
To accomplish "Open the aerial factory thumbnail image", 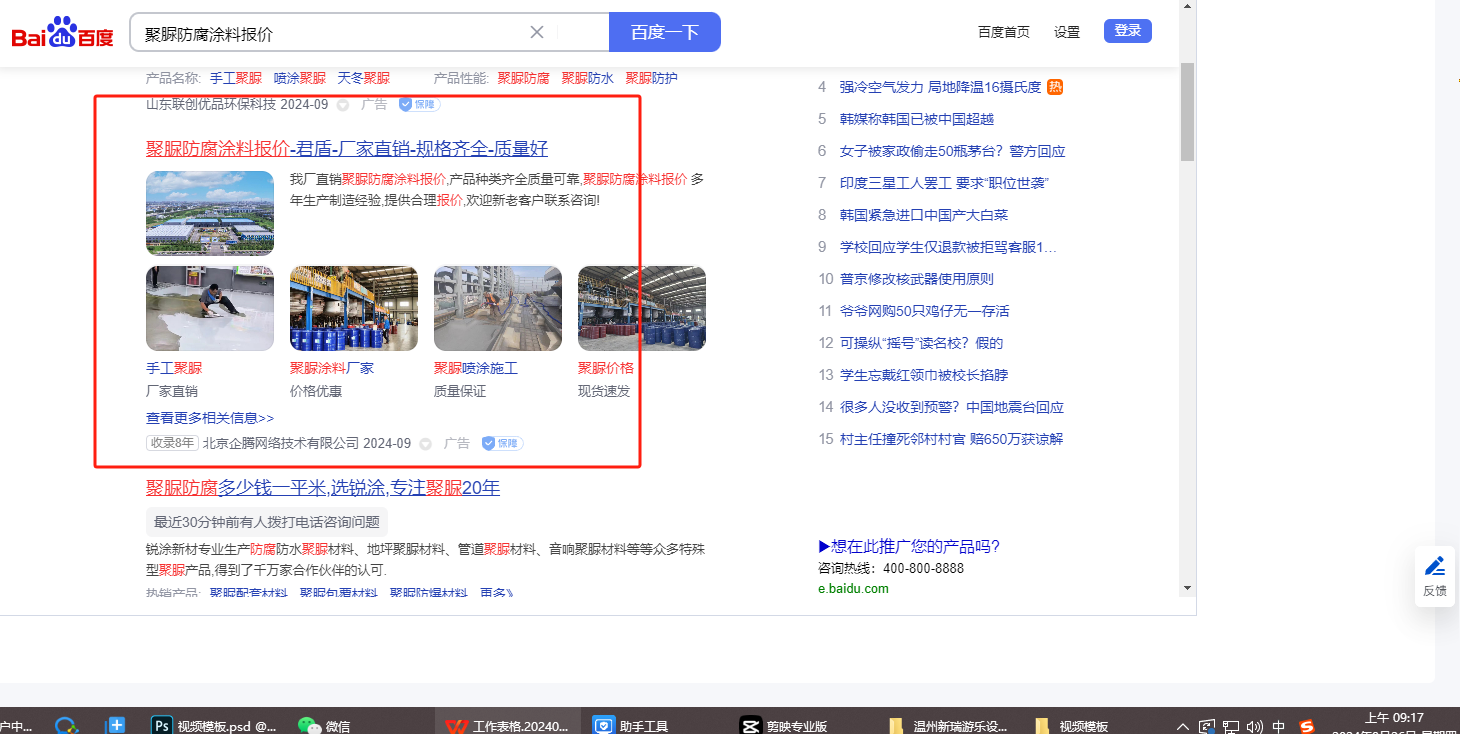I will 210,213.
